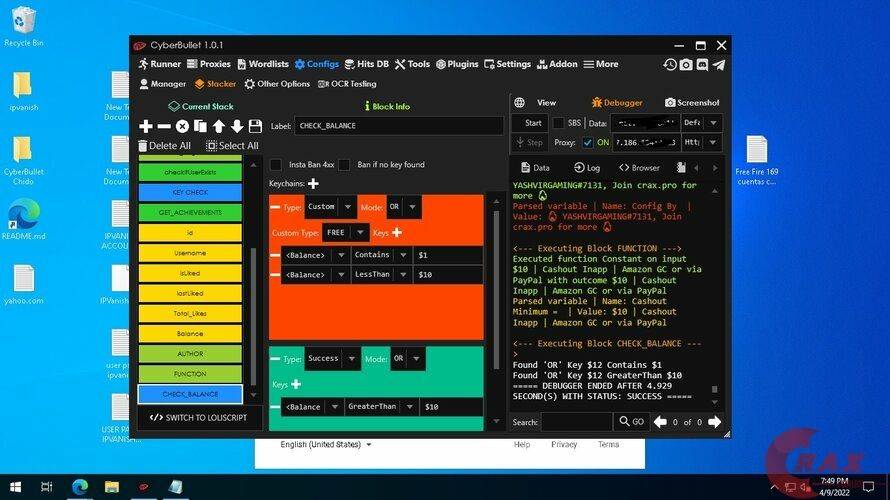Delete the Balance Contains $1 key
890x500 pixels.
275,255
